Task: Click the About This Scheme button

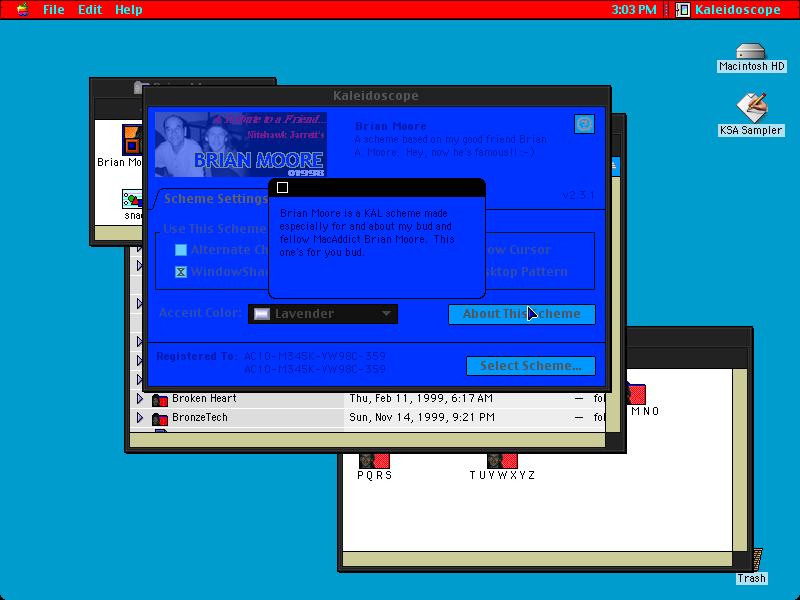Action: click(x=521, y=314)
